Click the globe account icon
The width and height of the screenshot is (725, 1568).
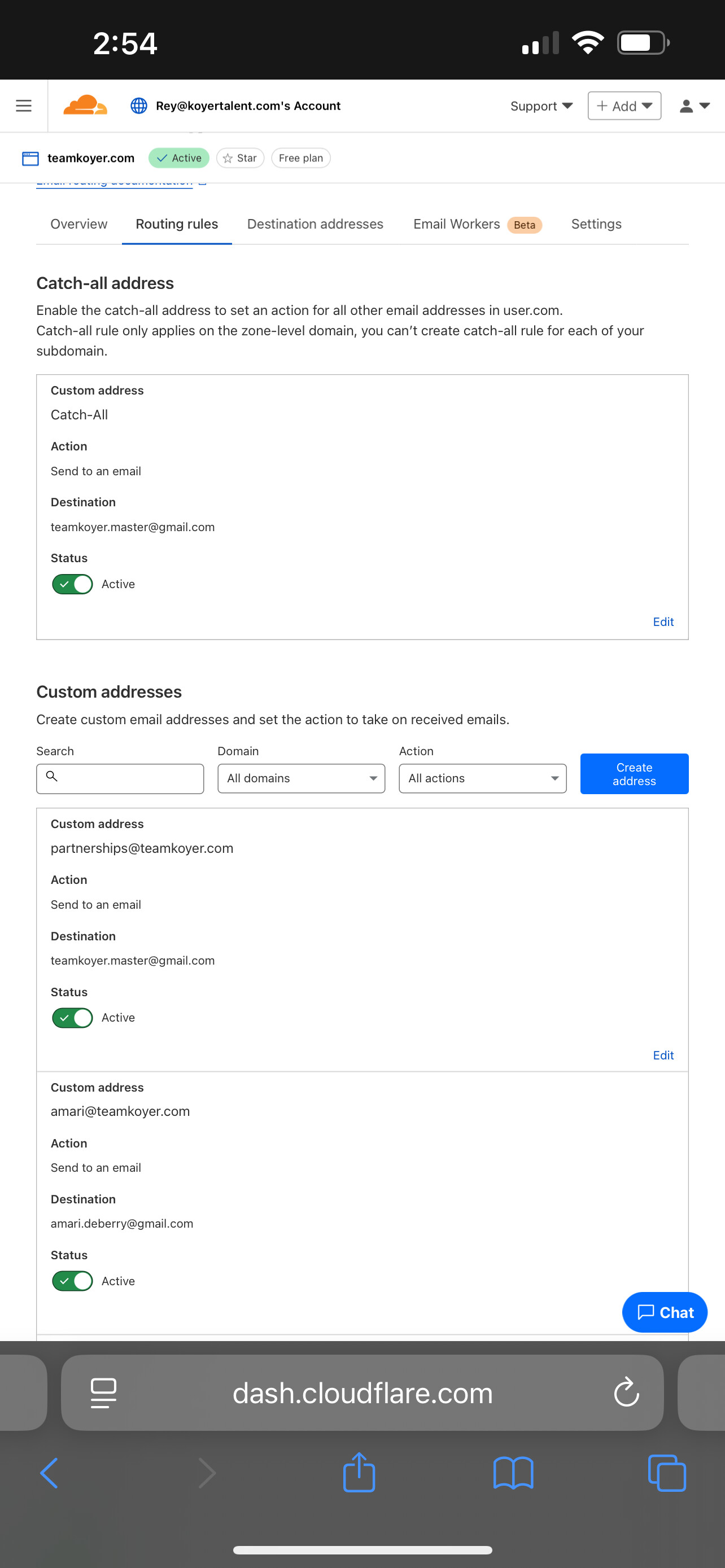click(x=139, y=106)
